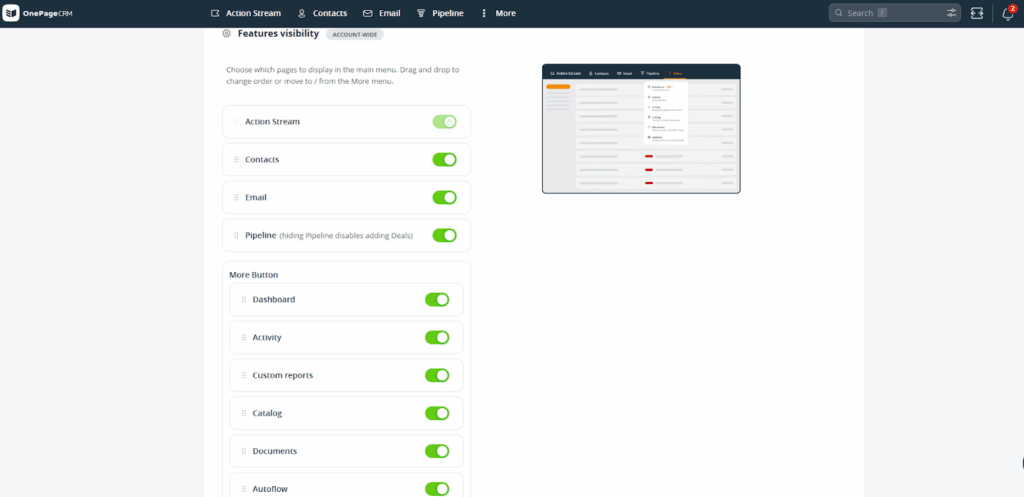Image resolution: width=1024 pixels, height=497 pixels.
Task: Click the Pipeline funnel icon in navbar
Action: pos(421,13)
